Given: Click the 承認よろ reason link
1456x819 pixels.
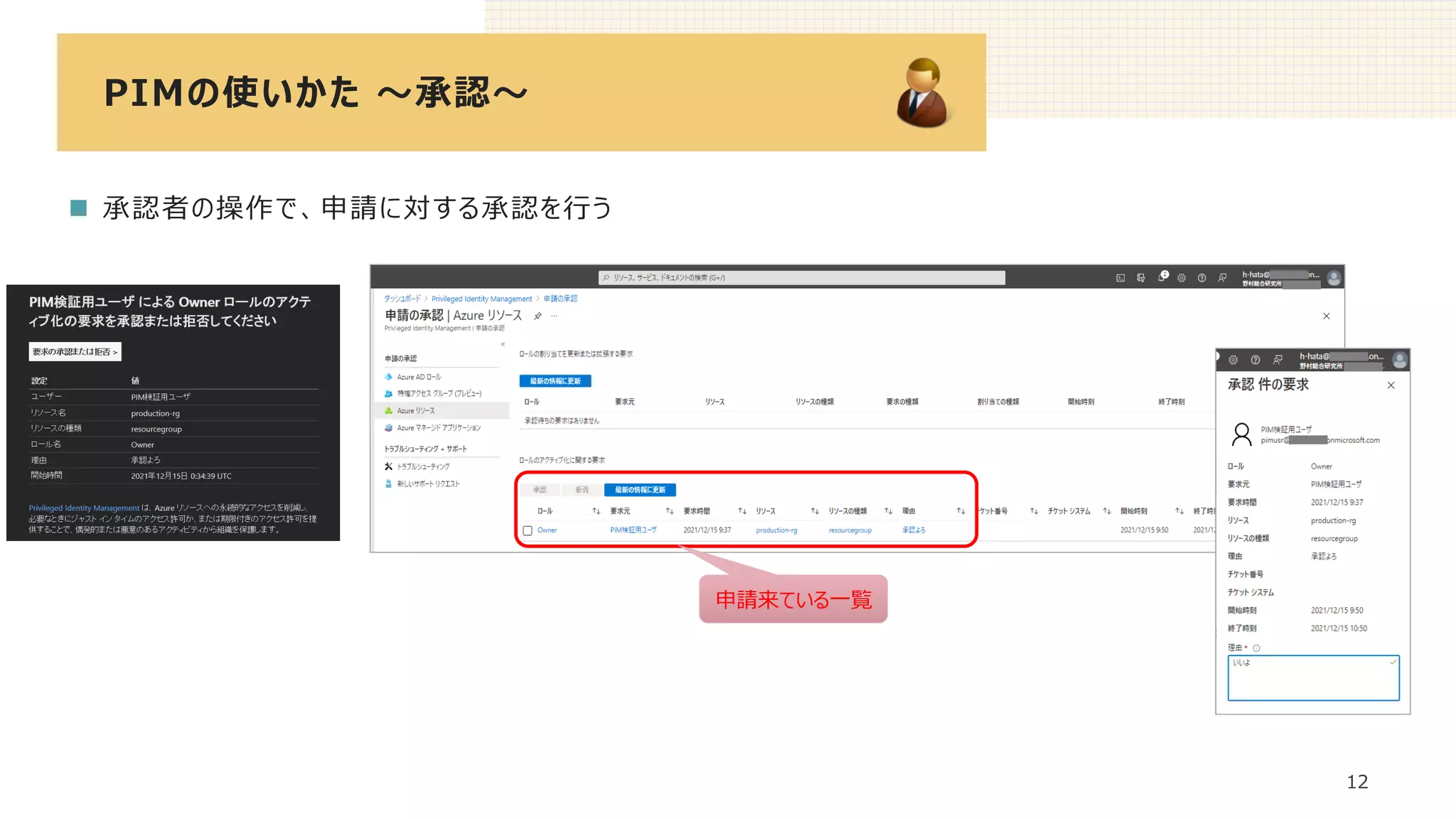Looking at the screenshot, I should [914, 530].
